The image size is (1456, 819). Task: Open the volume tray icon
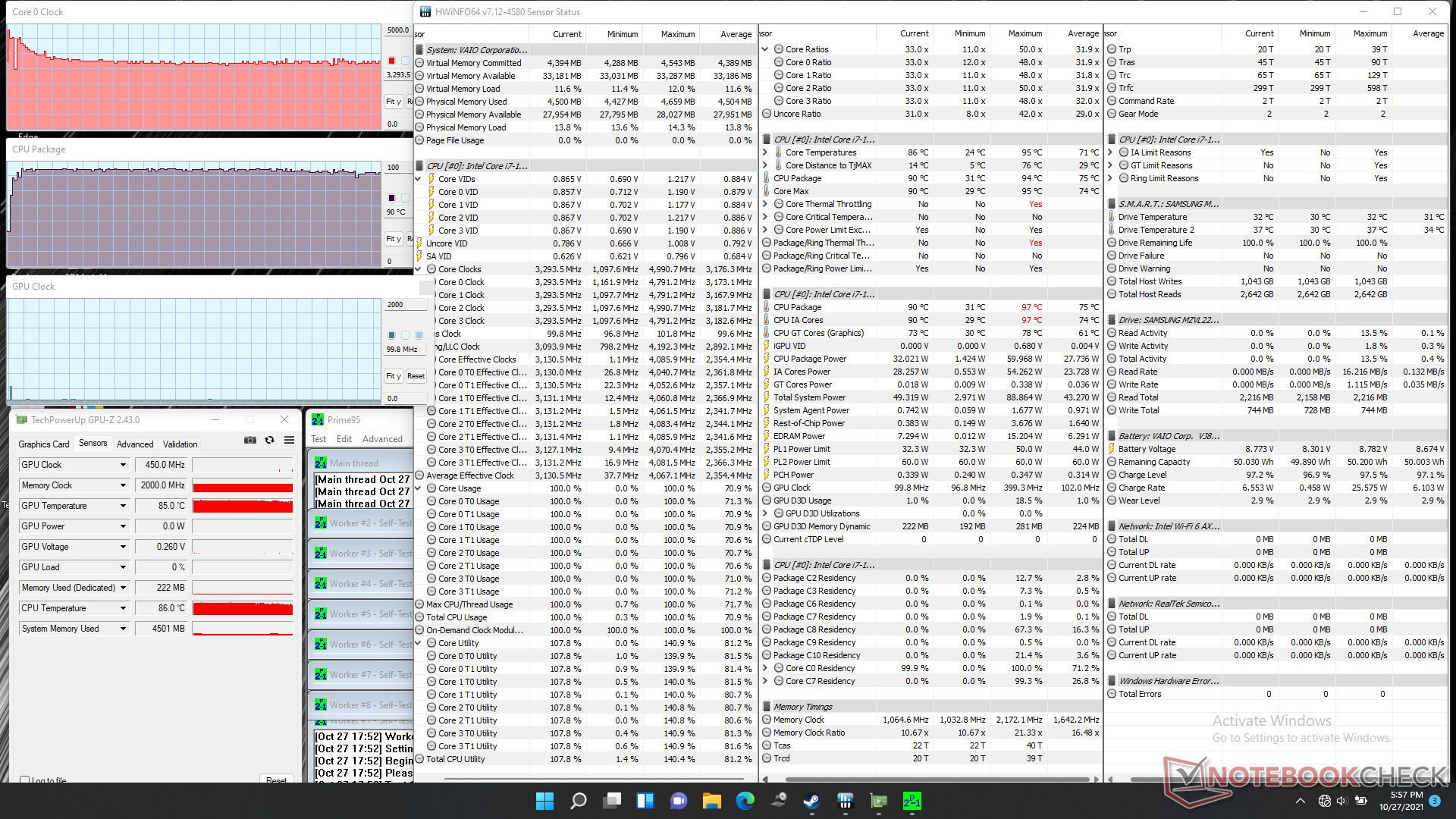pos(1341,801)
